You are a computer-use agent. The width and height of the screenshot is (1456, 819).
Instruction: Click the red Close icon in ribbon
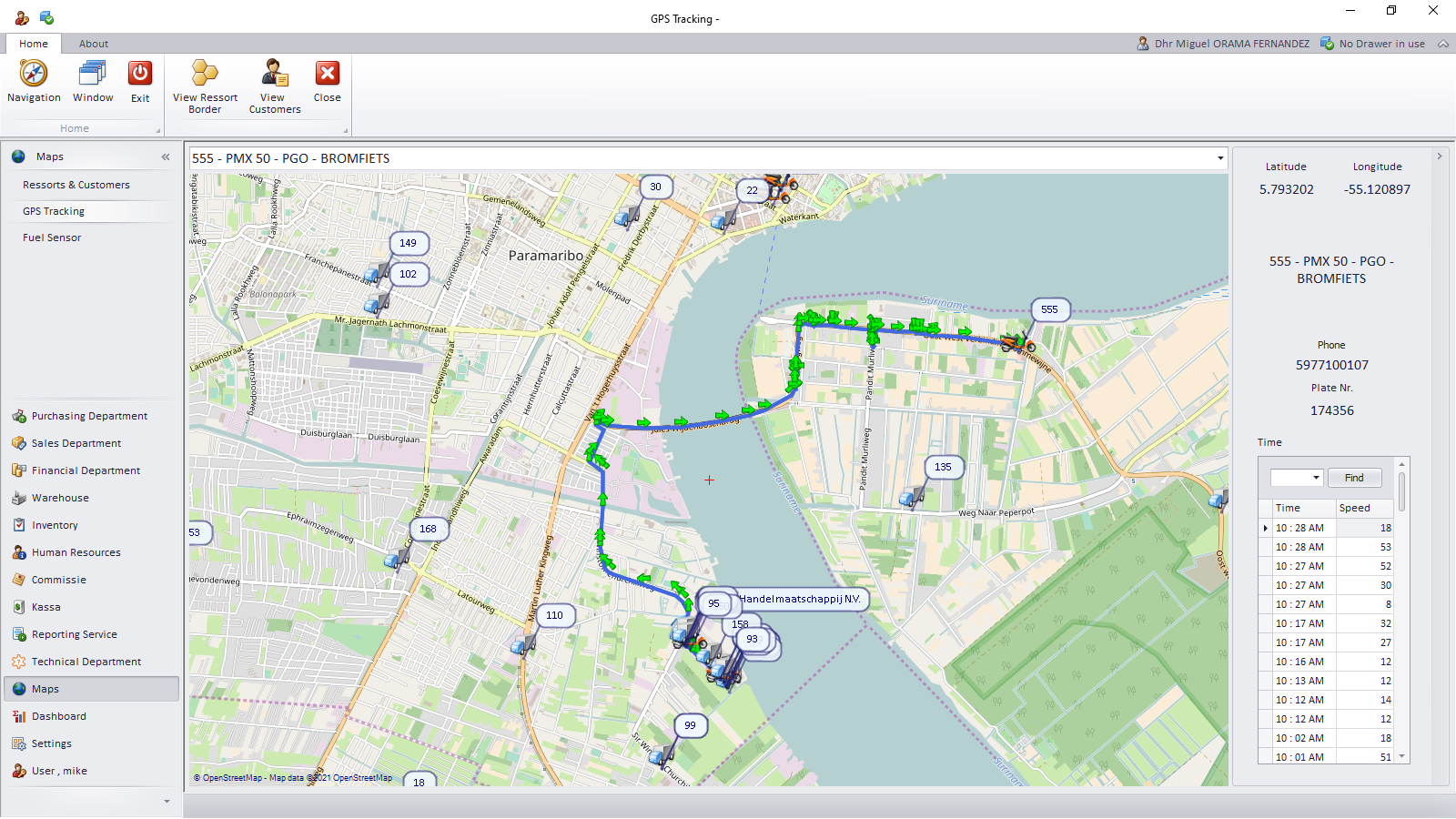coord(328,74)
